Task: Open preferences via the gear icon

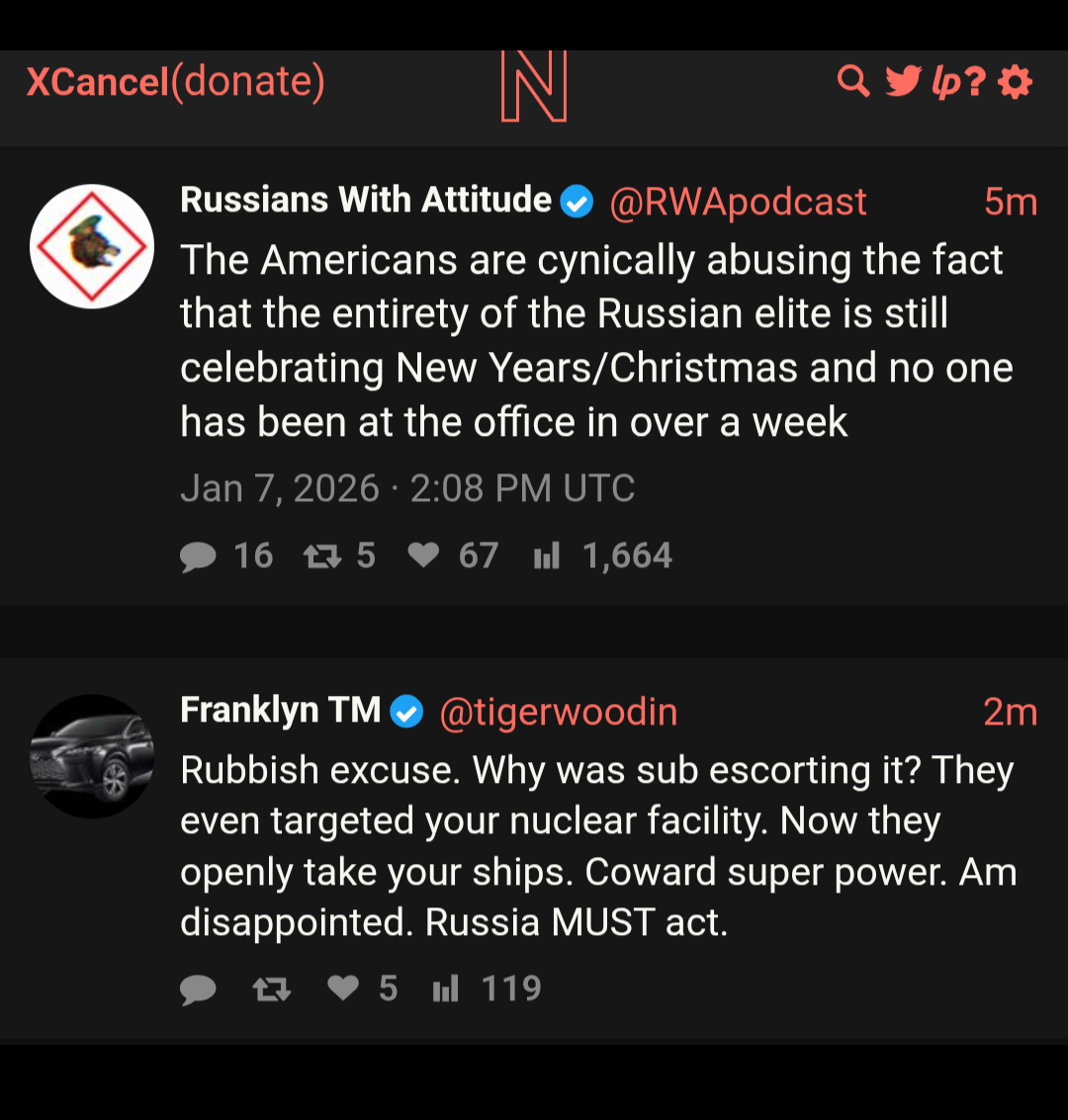Action: click(x=1016, y=82)
